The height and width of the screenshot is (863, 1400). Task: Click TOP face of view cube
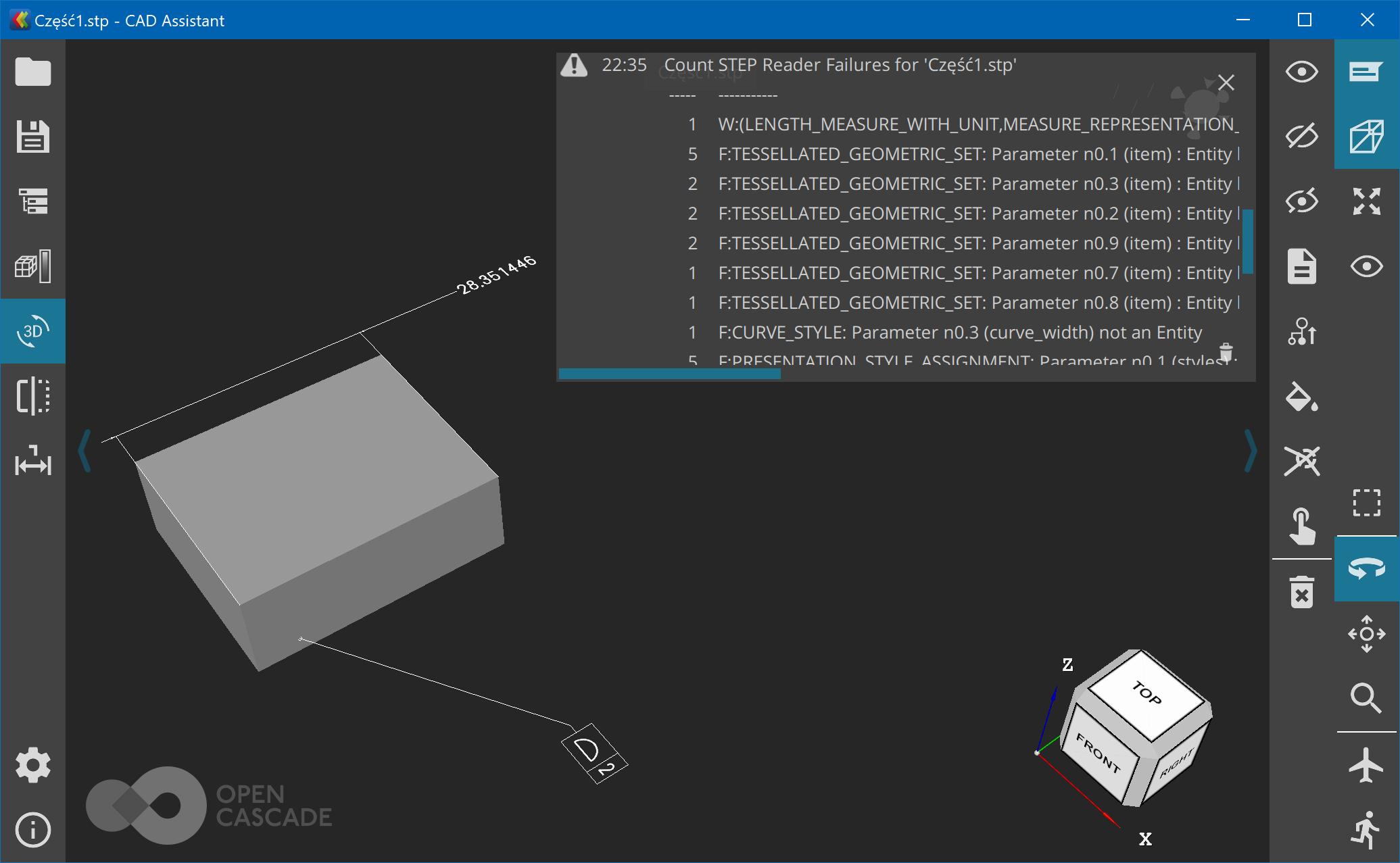click(x=1147, y=694)
